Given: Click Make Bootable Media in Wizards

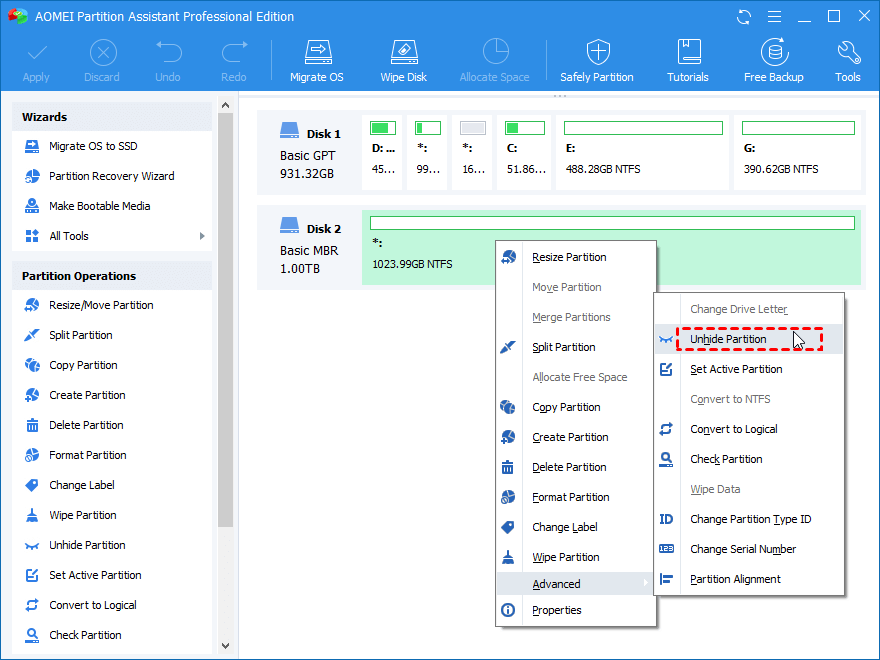Looking at the screenshot, I should pyautogui.click(x=99, y=206).
